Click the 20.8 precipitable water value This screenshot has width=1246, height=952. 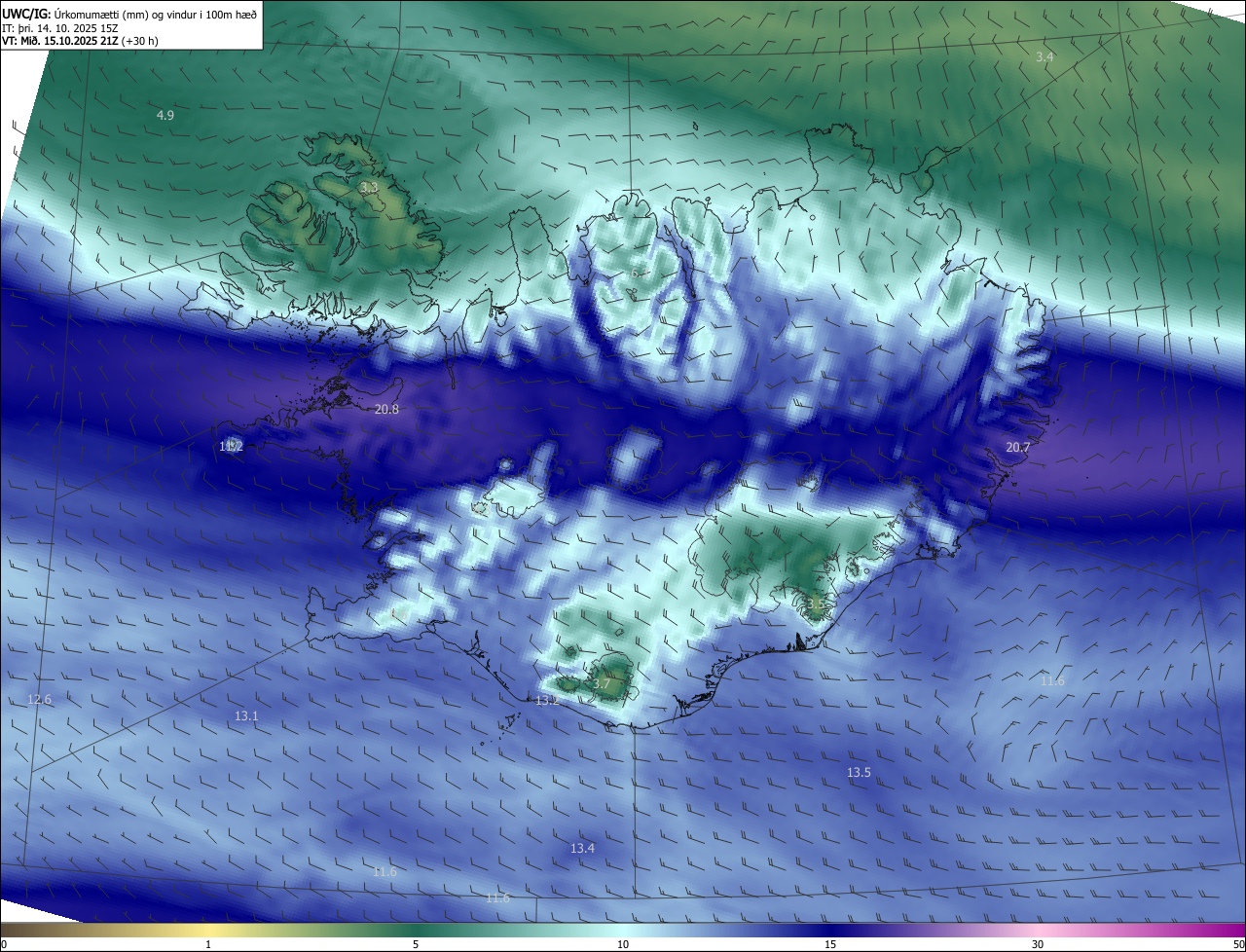[386, 409]
